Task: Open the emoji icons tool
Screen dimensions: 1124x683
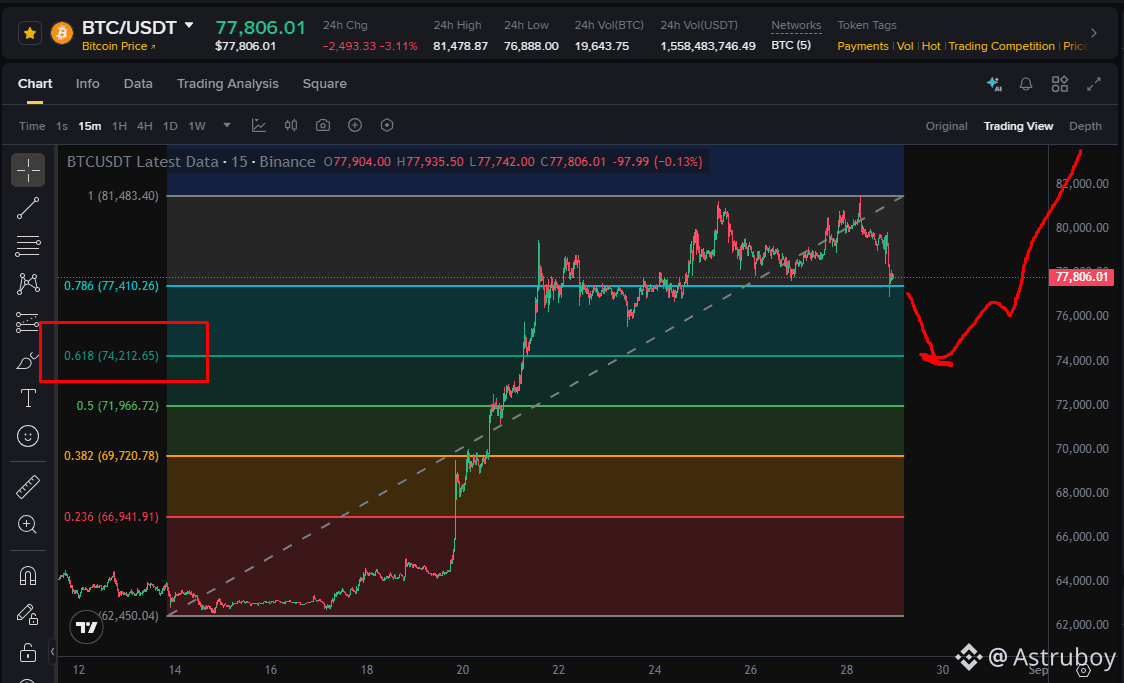Action: coord(28,436)
